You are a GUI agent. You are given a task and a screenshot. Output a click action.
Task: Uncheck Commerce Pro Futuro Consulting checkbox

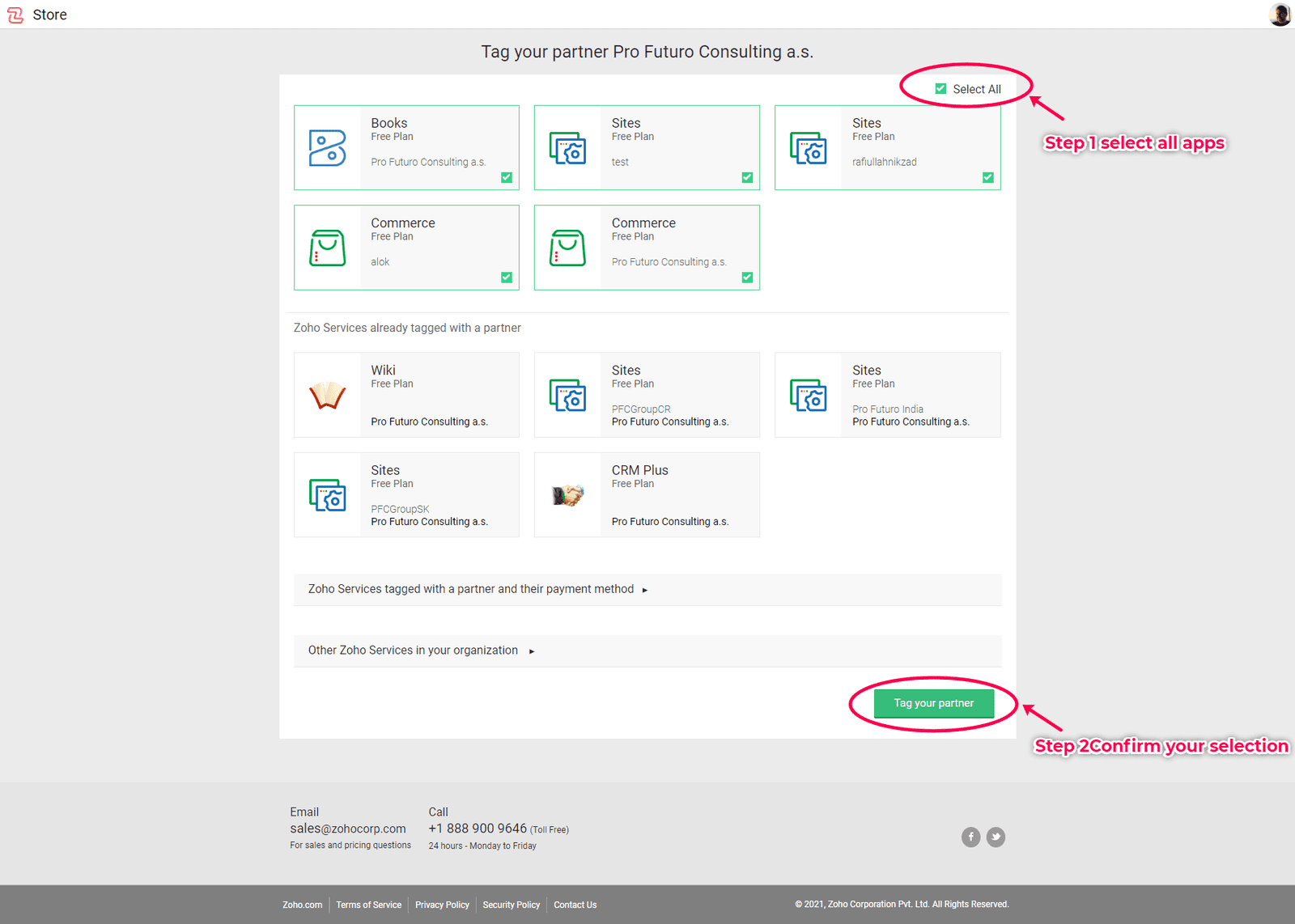click(x=747, y=278)
